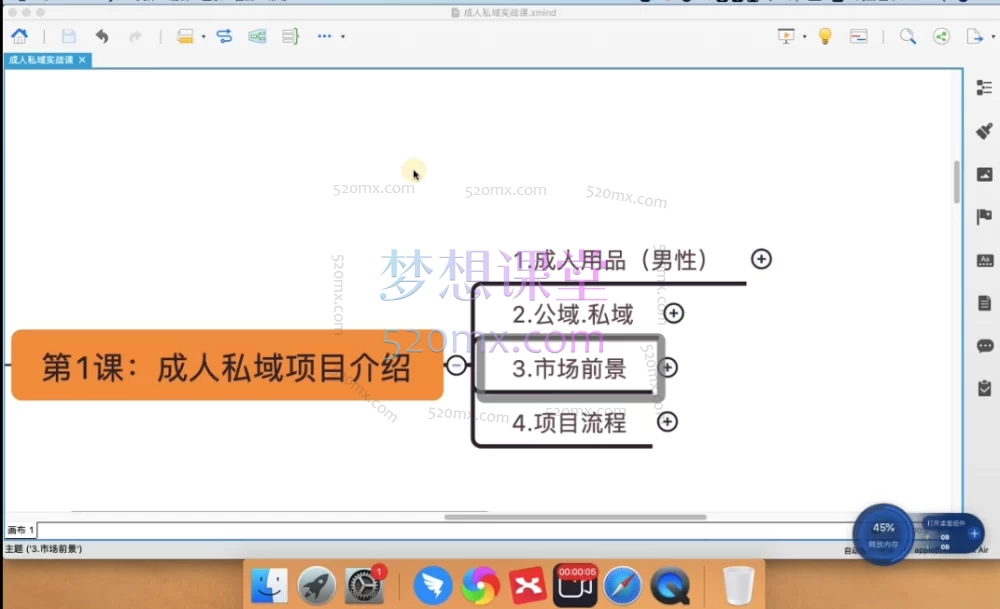Open the Format paintbrush panel
The height and width of the screenshot is (609, 1000).
(984, 131)
